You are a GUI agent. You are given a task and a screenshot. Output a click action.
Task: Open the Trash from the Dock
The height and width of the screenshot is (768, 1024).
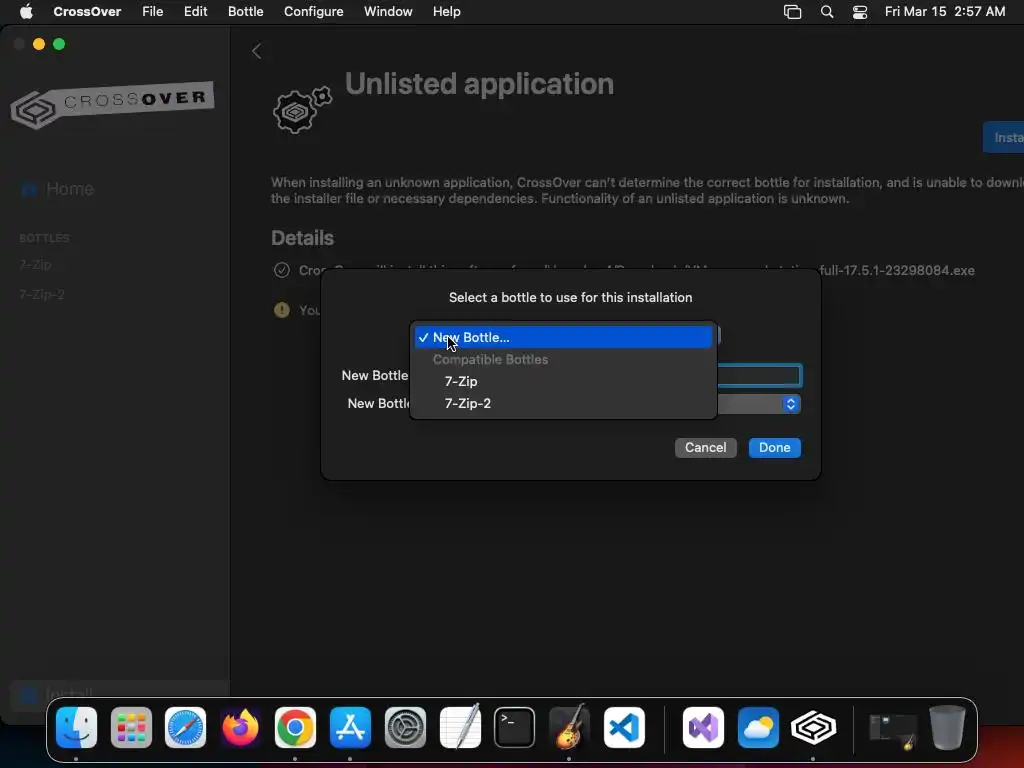pyautogui.click(x=947, y=728)
